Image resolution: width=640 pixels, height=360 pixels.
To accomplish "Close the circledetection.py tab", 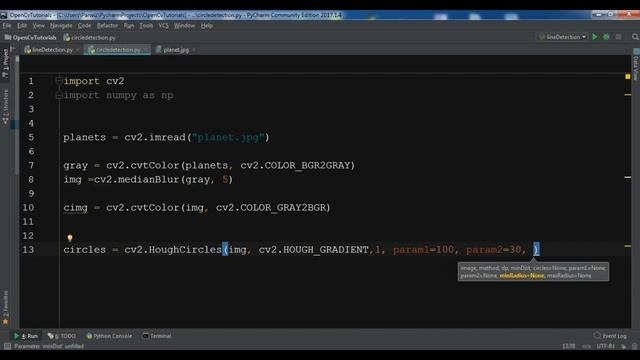I will pyautogui.click(x=146, y=50).
